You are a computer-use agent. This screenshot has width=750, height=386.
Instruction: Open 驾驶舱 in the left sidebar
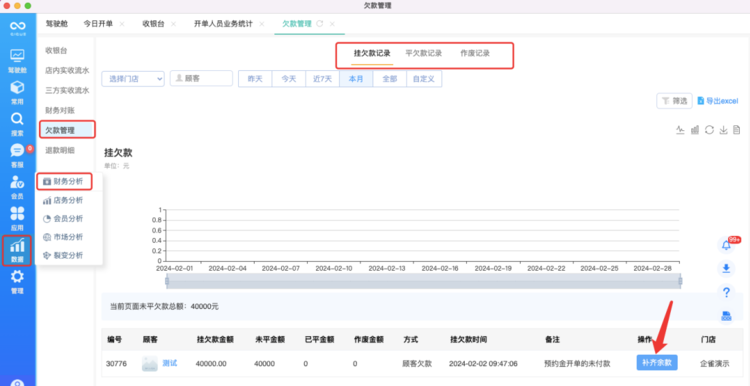17,61
